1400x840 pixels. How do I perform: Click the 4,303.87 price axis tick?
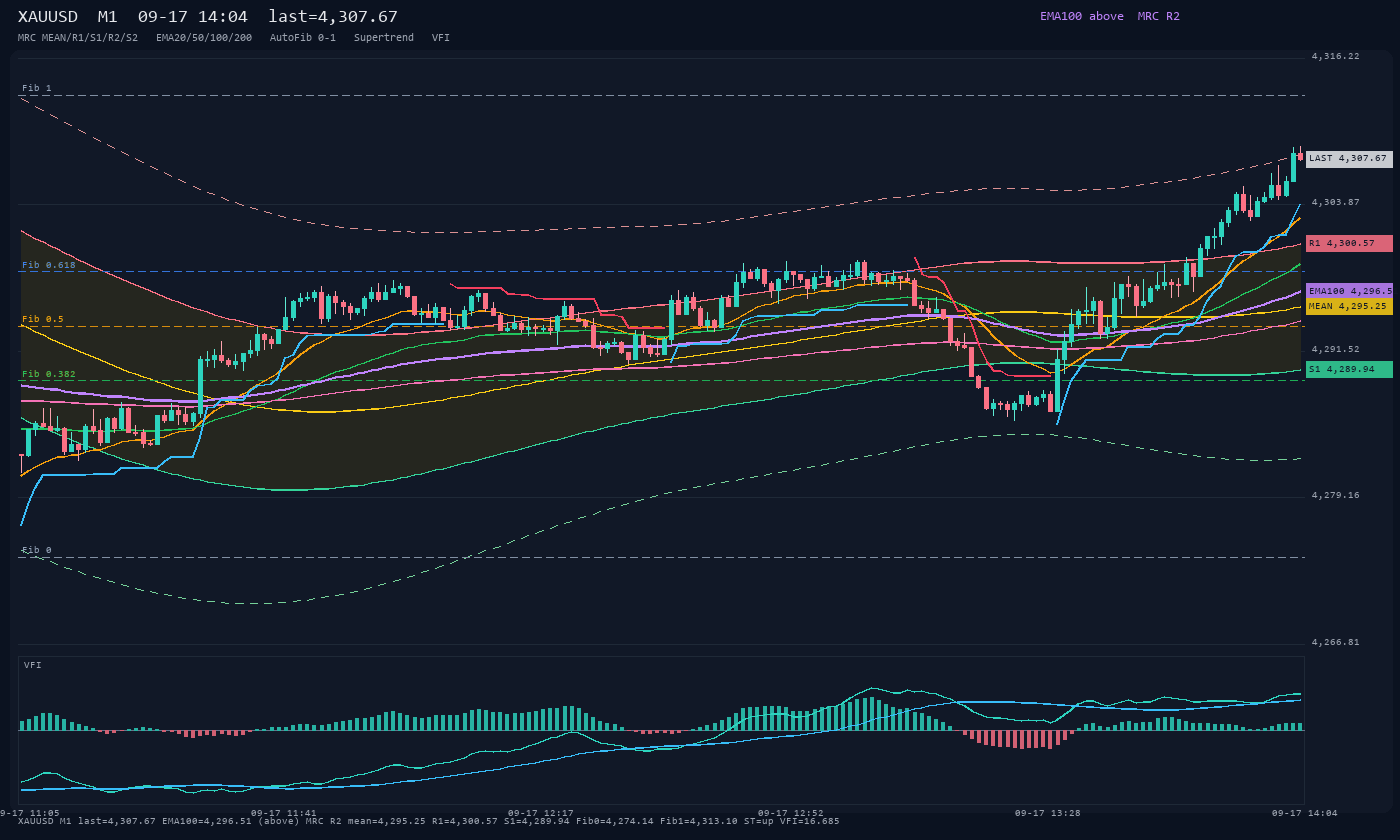click(x=1336, y=202)
